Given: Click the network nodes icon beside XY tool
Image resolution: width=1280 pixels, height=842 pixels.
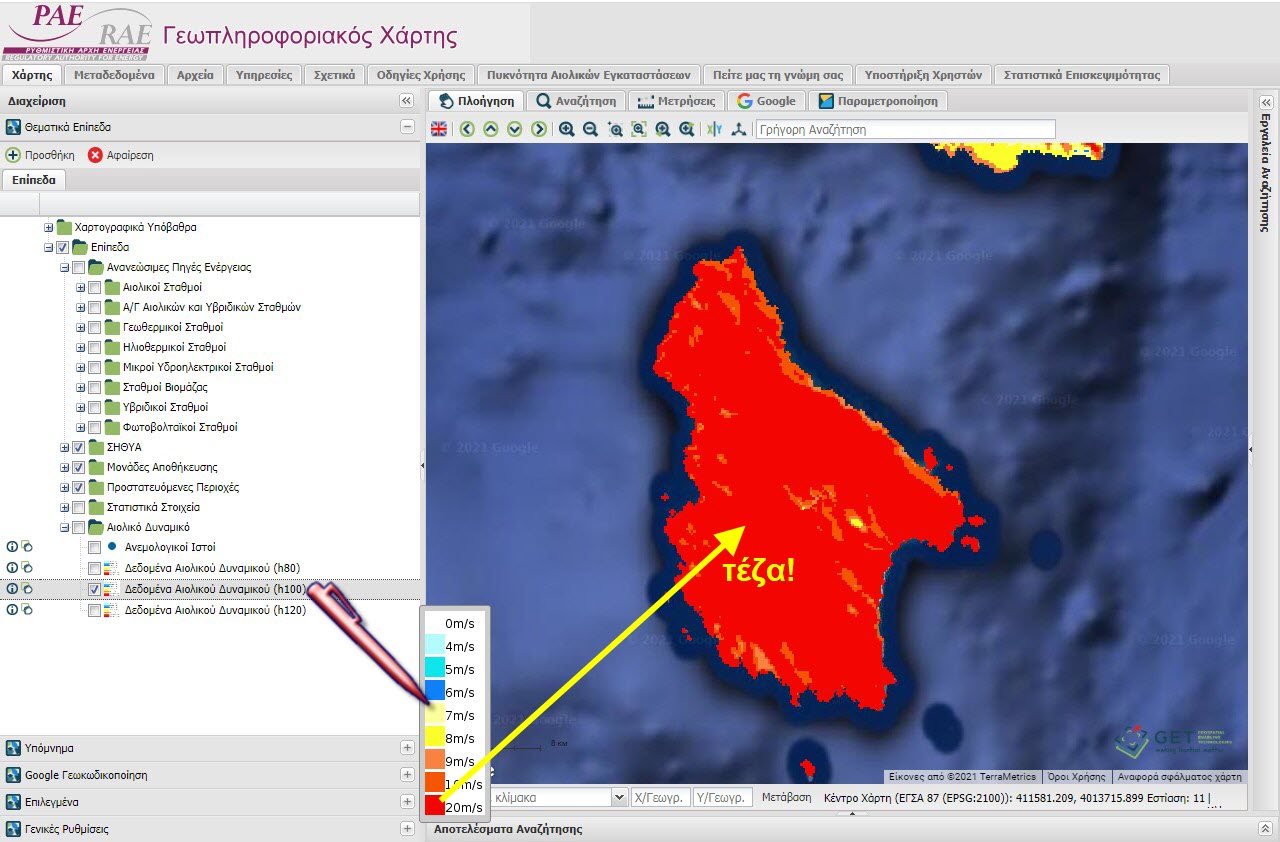Looking at the screenshot, I should click(x=739, y=129).
